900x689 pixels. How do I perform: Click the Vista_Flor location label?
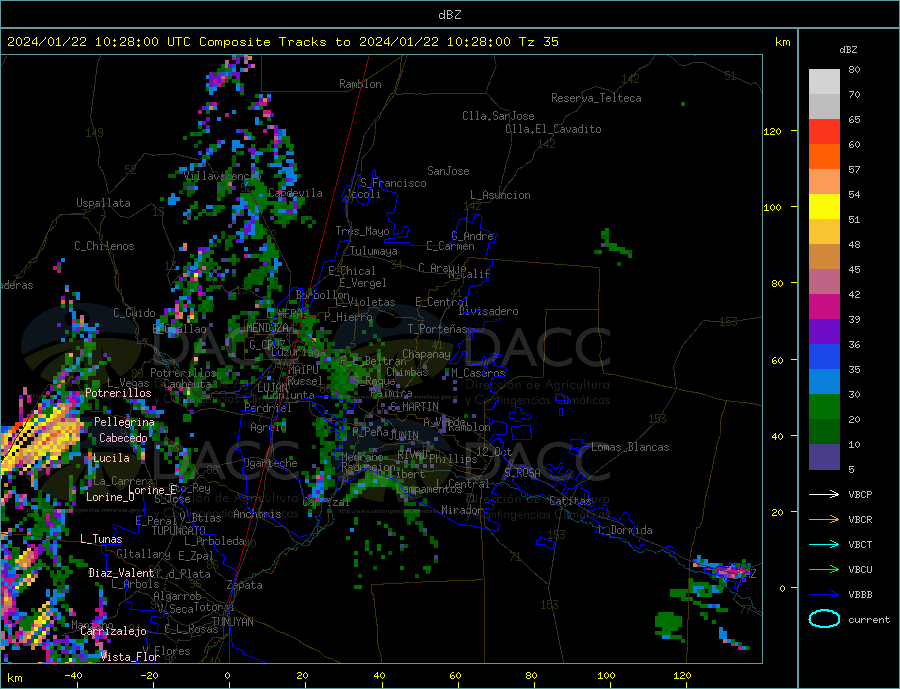pos(130,656)
